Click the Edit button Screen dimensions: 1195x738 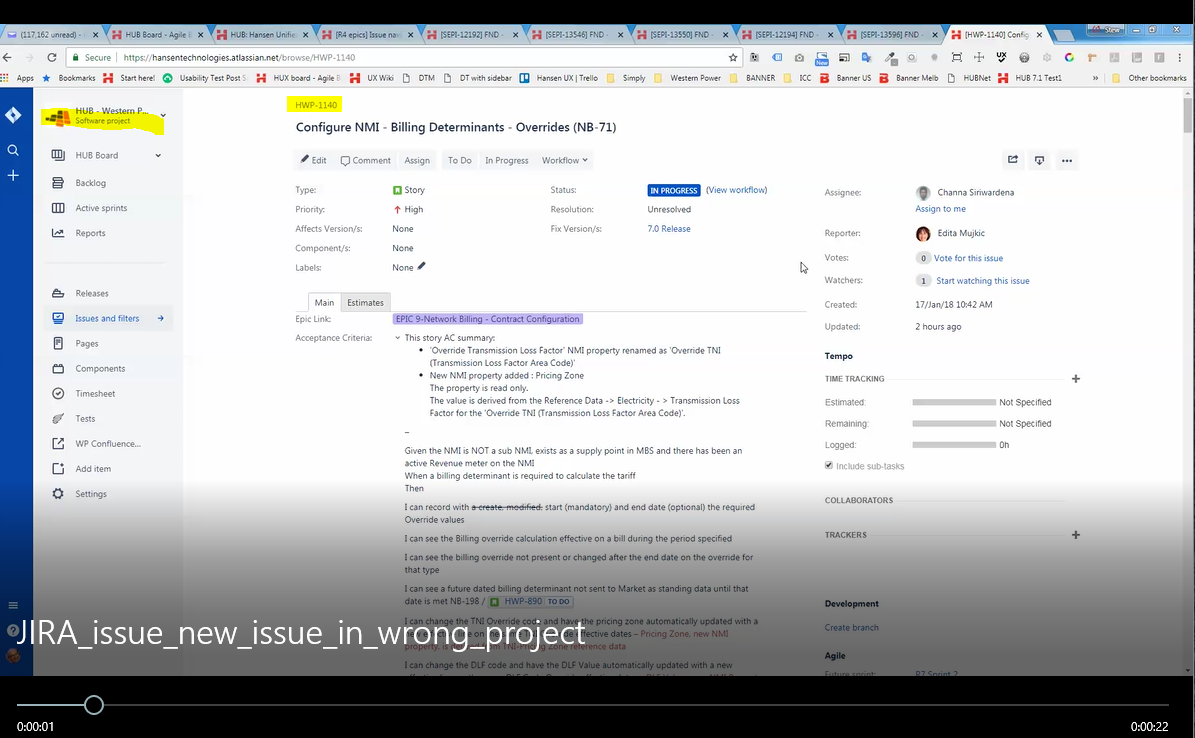(313, 160)
